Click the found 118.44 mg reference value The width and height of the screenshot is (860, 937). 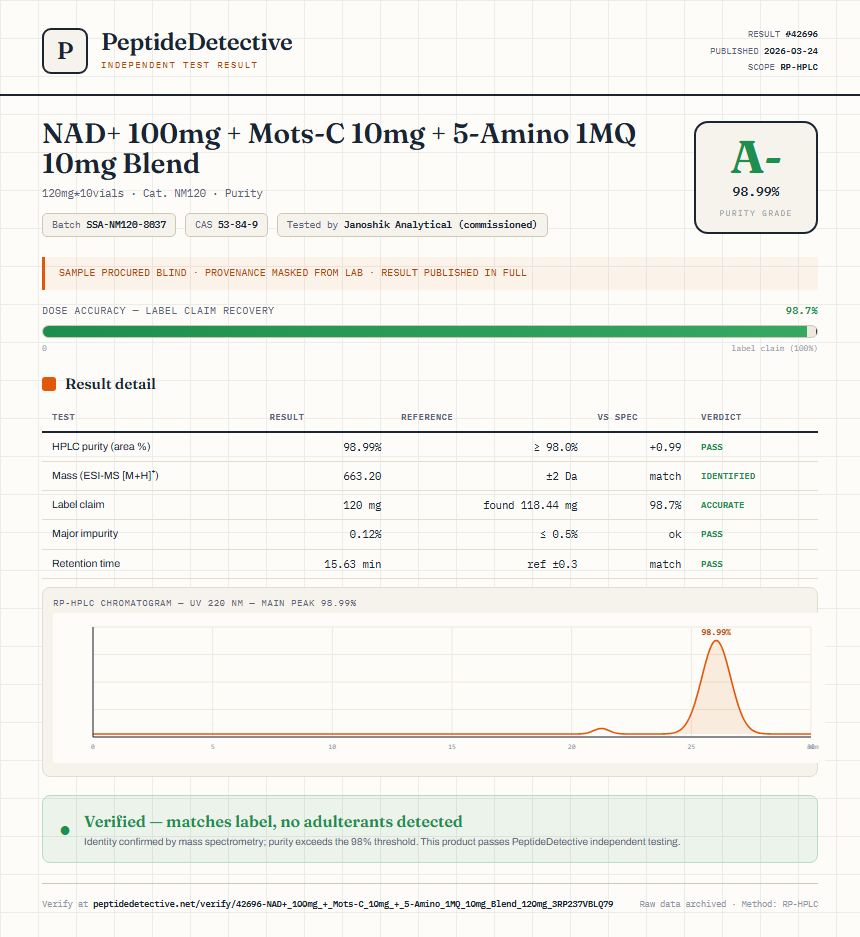point(530,506)
